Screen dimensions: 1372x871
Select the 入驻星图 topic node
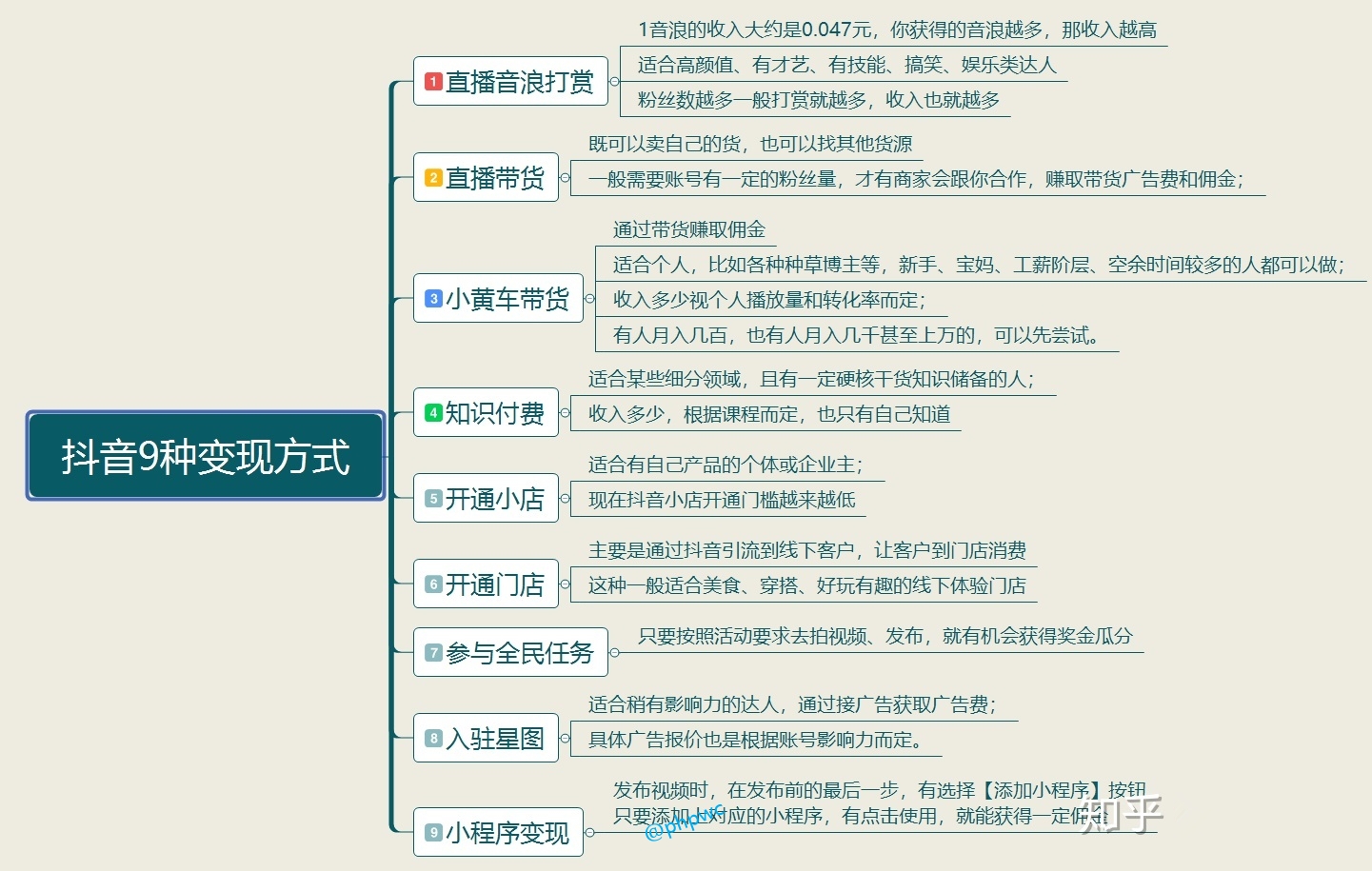(x=486, y=739)
